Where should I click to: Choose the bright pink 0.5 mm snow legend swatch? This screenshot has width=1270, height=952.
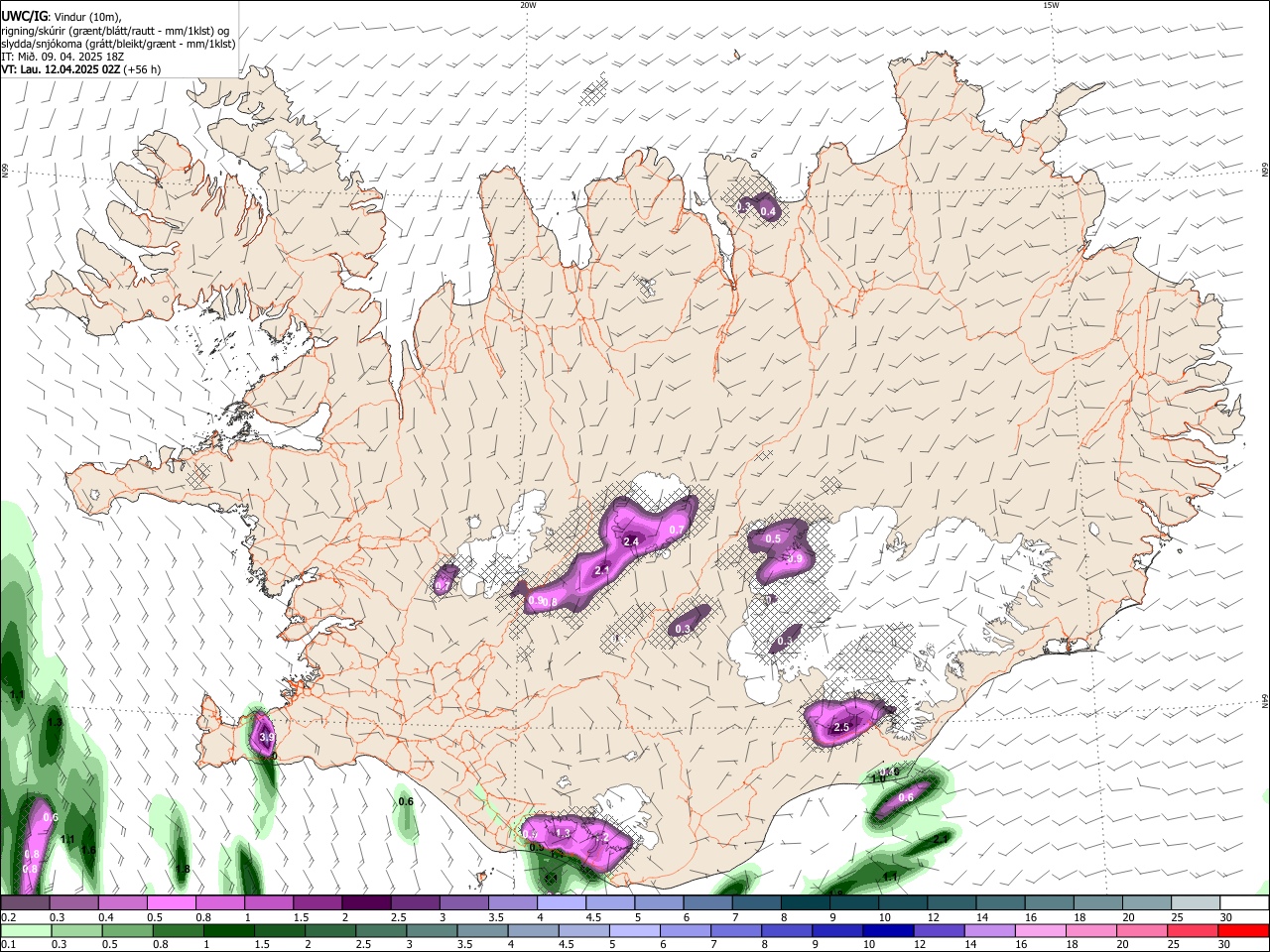tap(171, 903)
